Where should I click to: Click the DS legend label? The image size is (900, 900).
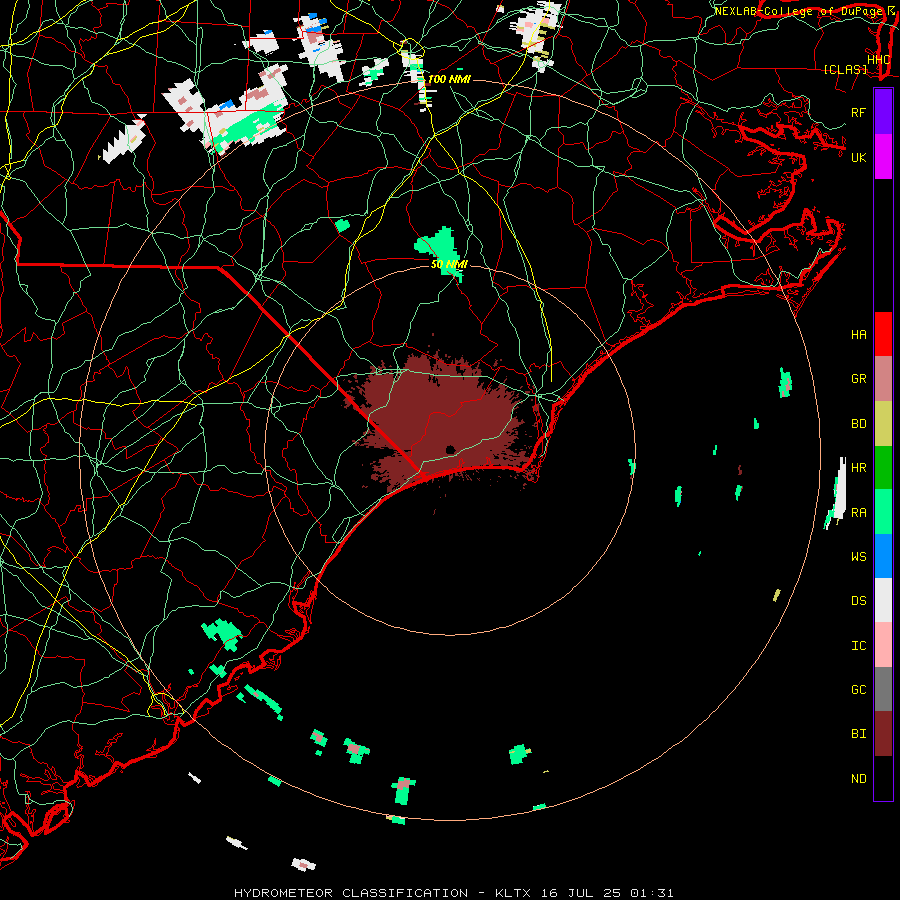[x=858, y=601]
